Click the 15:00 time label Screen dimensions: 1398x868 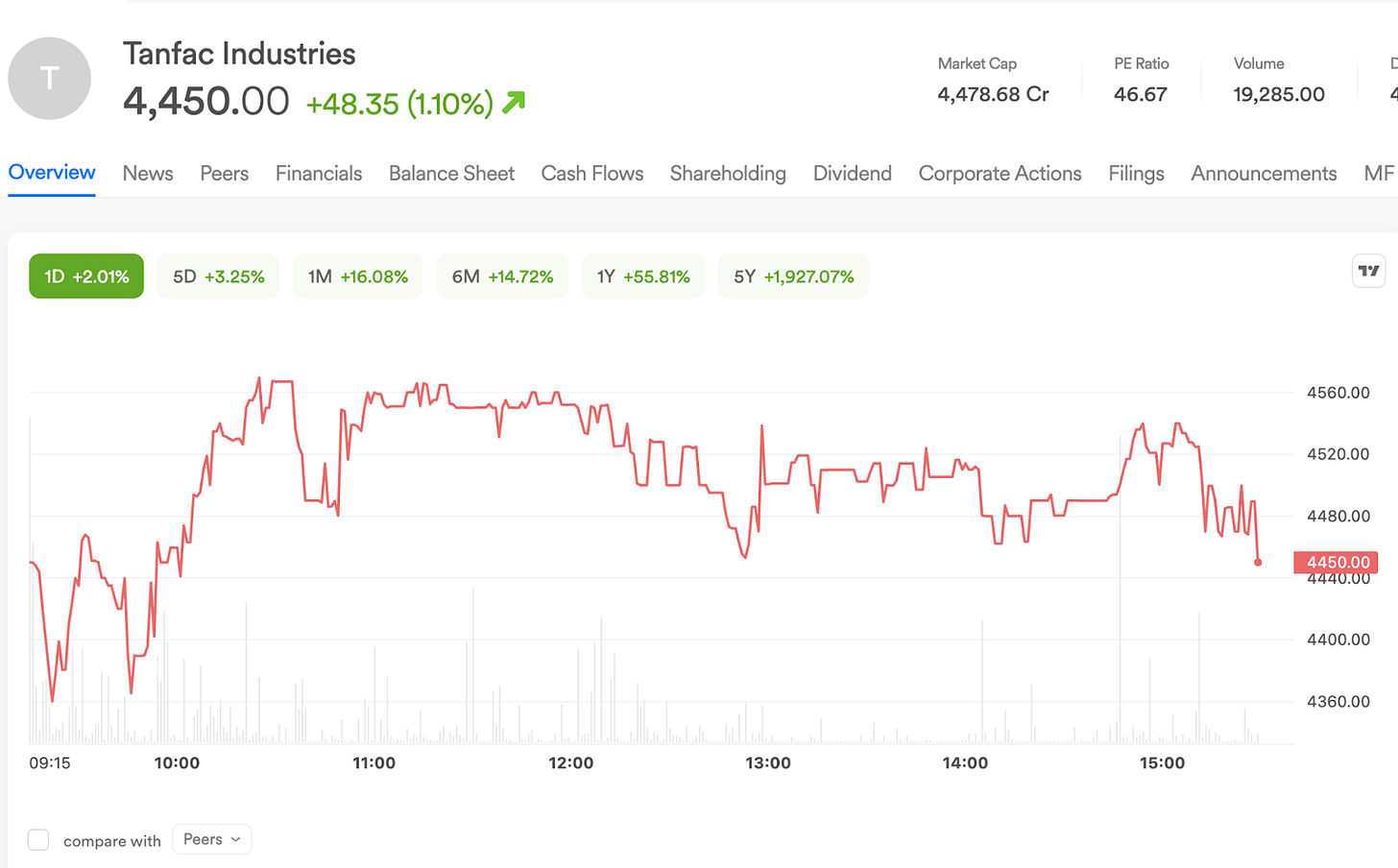point(1162,763)
